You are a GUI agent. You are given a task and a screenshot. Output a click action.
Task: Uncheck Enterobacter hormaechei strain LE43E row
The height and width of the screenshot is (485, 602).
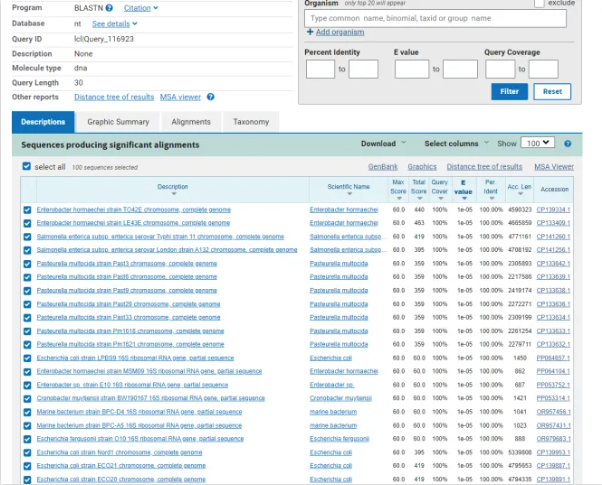click(x=27, y=223)
